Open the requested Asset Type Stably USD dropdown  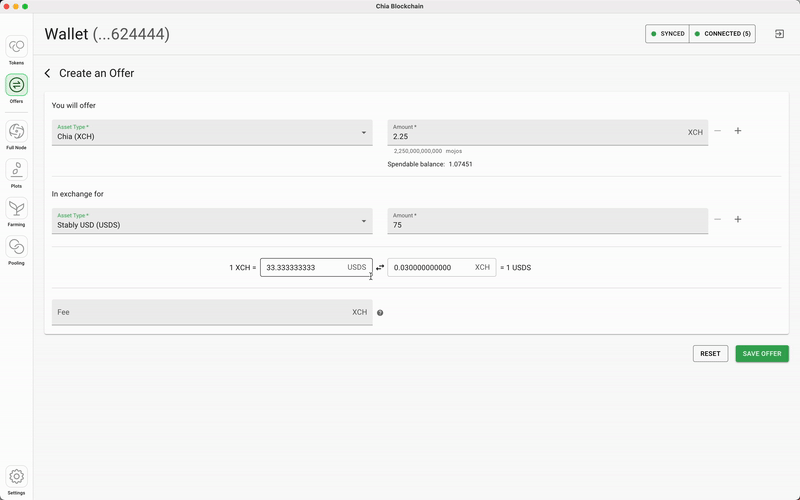pos(212,221)
